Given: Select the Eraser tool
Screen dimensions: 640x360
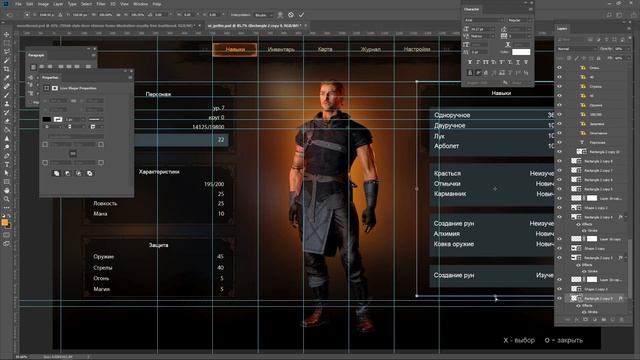Looking at the screenshot, I should [x=7, y=121].
